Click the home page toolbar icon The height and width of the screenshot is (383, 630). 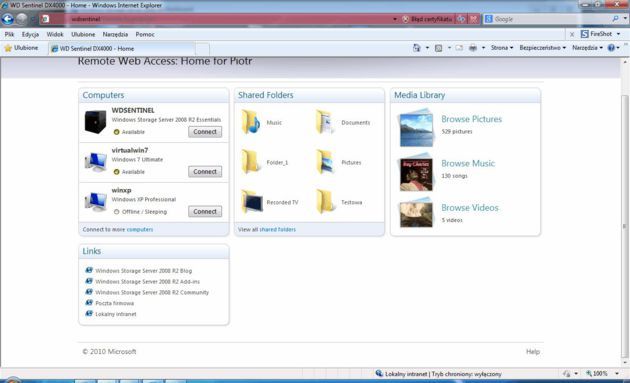click(x=416, y=48)
